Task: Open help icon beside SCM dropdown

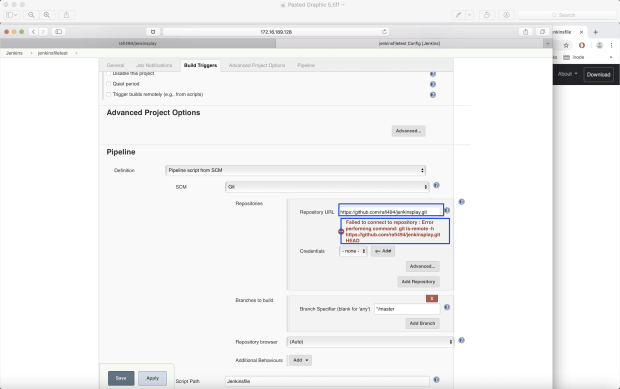Action: point(437,185)
